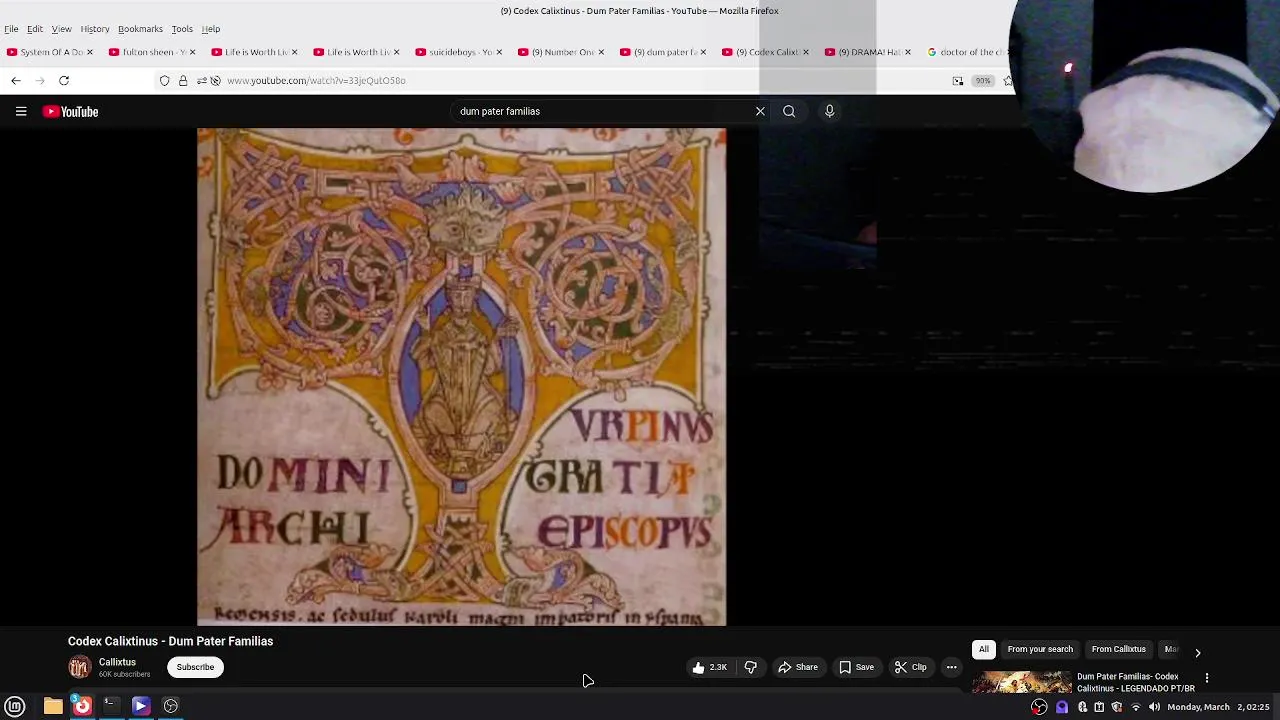Select the All filter chip
Screen dimensions: 1280x720
[984, 649]
